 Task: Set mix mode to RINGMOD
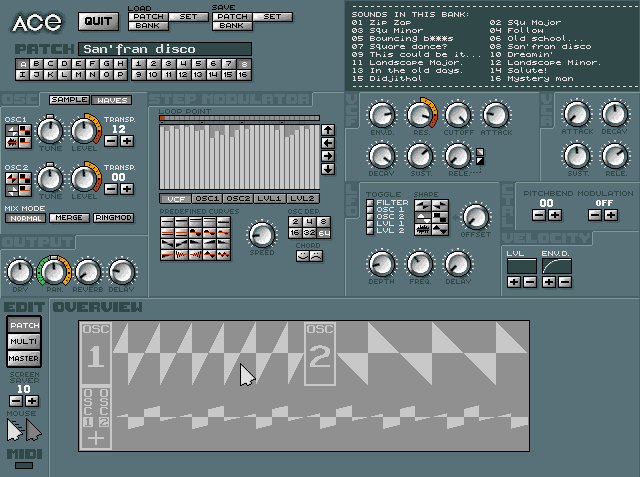(x=114, y=218)
